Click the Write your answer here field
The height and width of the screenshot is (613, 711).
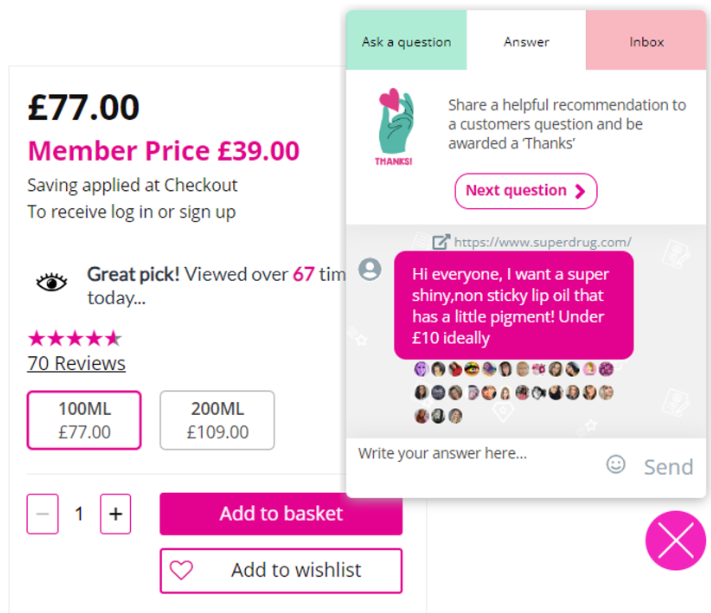(x=470, y=454)
